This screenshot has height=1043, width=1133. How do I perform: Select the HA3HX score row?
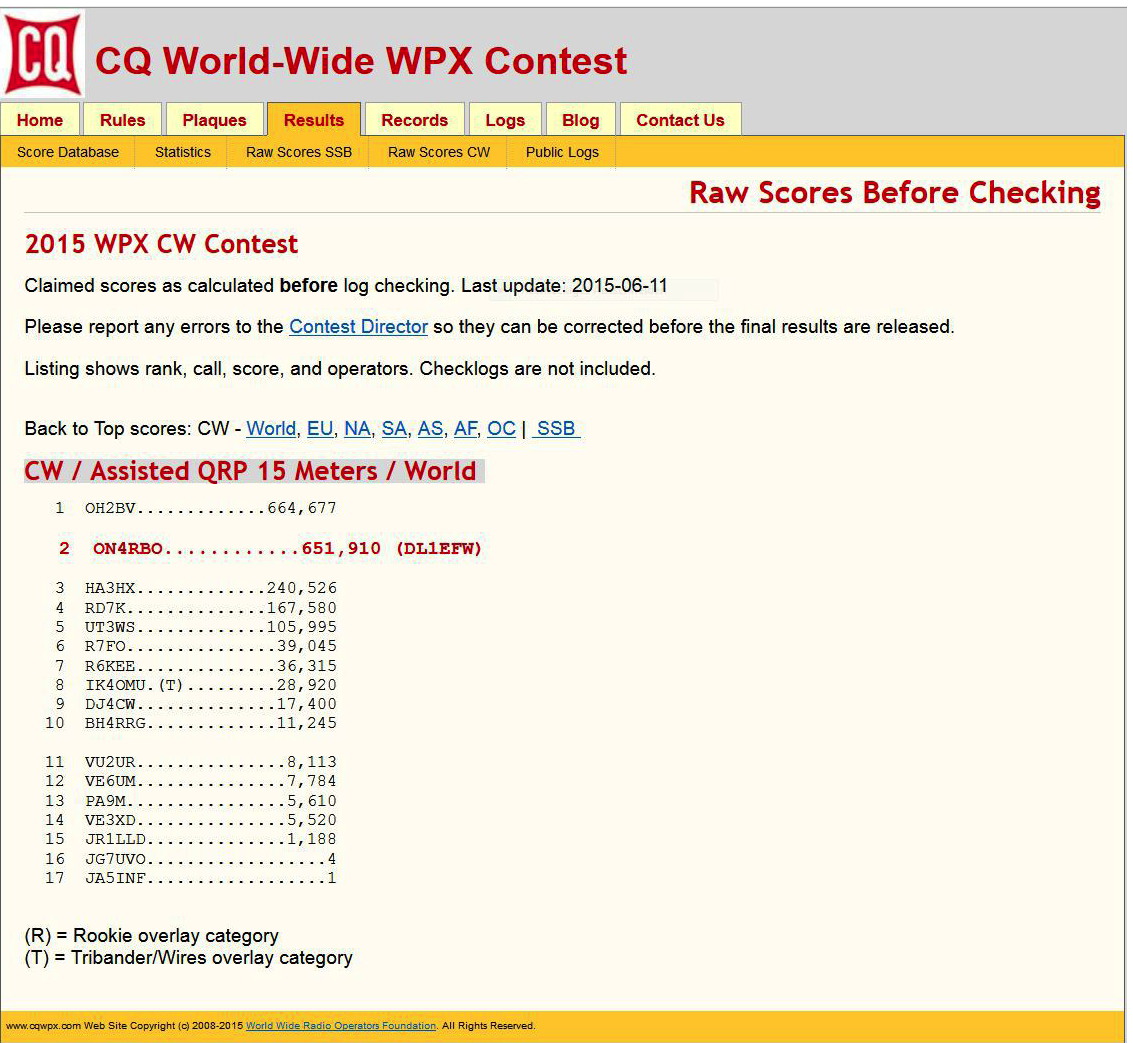click(x=196, y=588)
